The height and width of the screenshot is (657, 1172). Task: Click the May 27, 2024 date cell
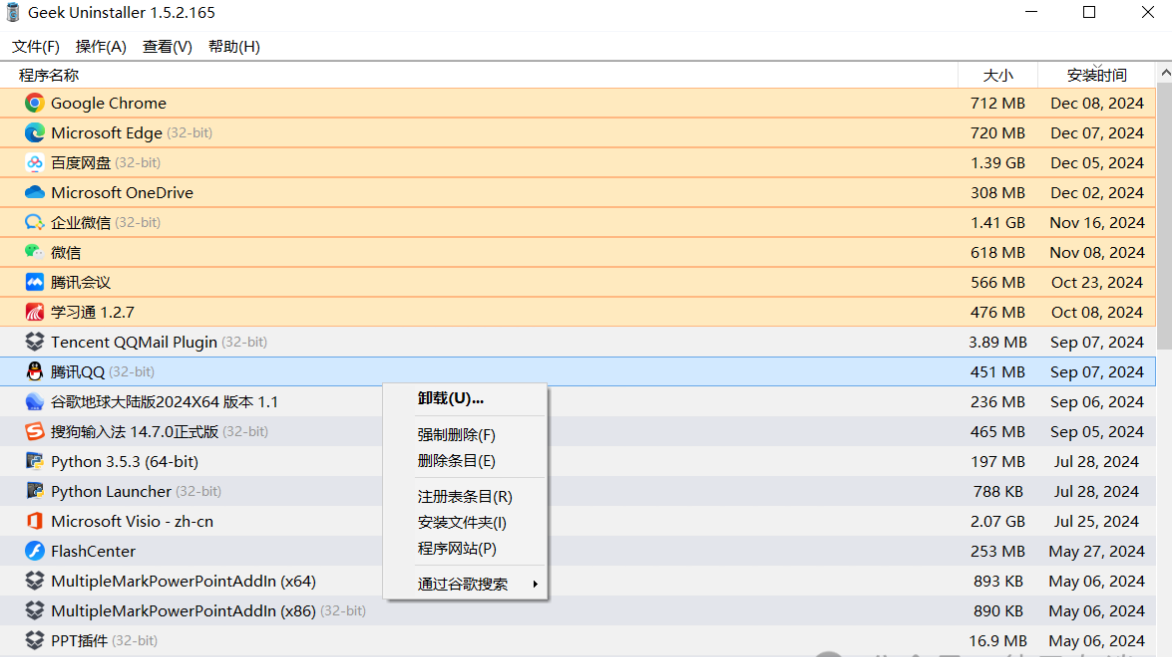1097,551
